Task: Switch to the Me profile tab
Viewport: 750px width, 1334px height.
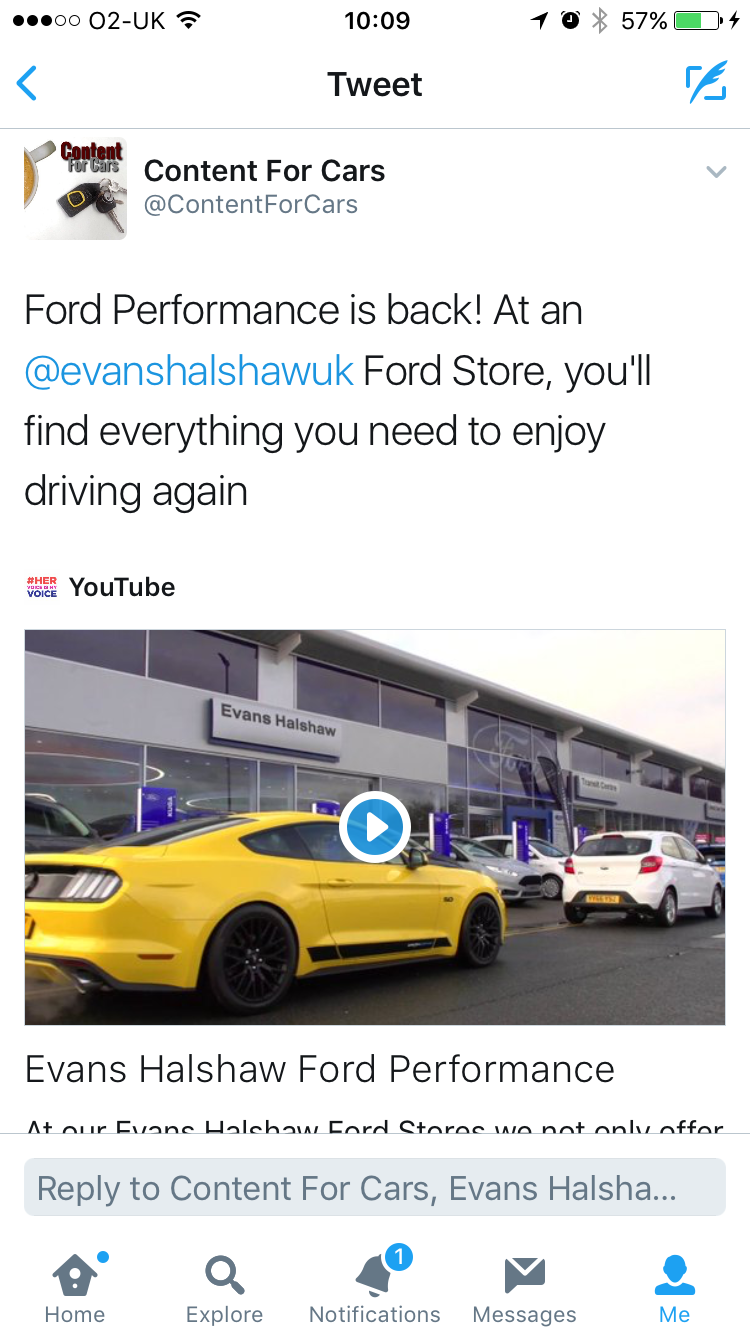Action: pos(674,1288)
